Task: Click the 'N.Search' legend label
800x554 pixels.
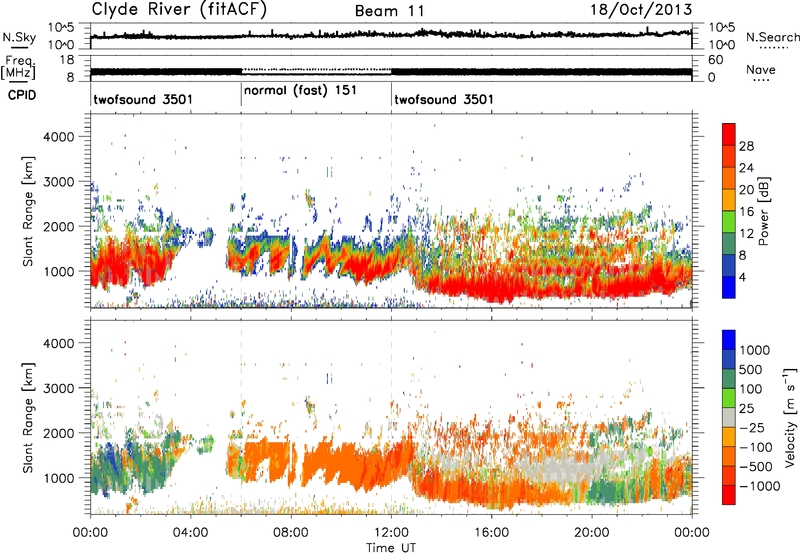Action: click(773, 37)
